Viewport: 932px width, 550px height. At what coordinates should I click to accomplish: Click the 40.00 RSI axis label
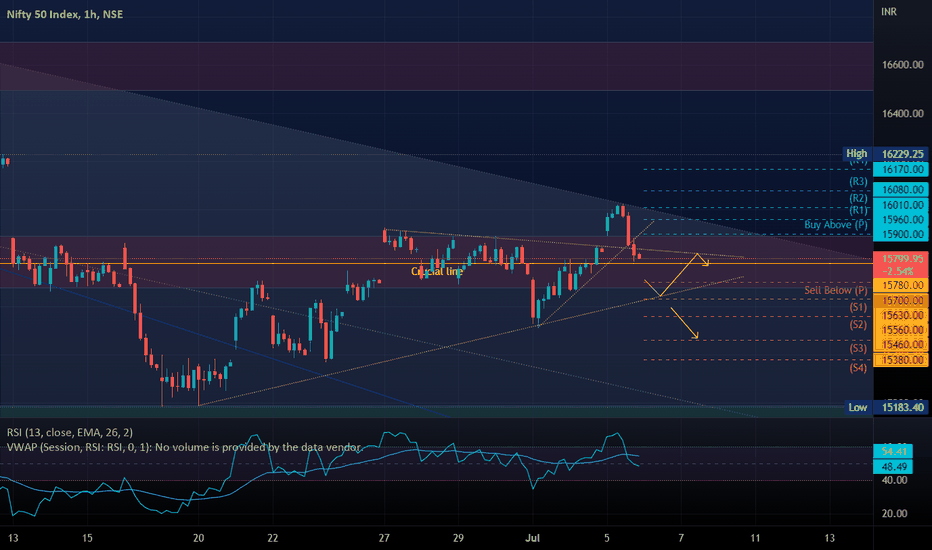pos(894,480)
